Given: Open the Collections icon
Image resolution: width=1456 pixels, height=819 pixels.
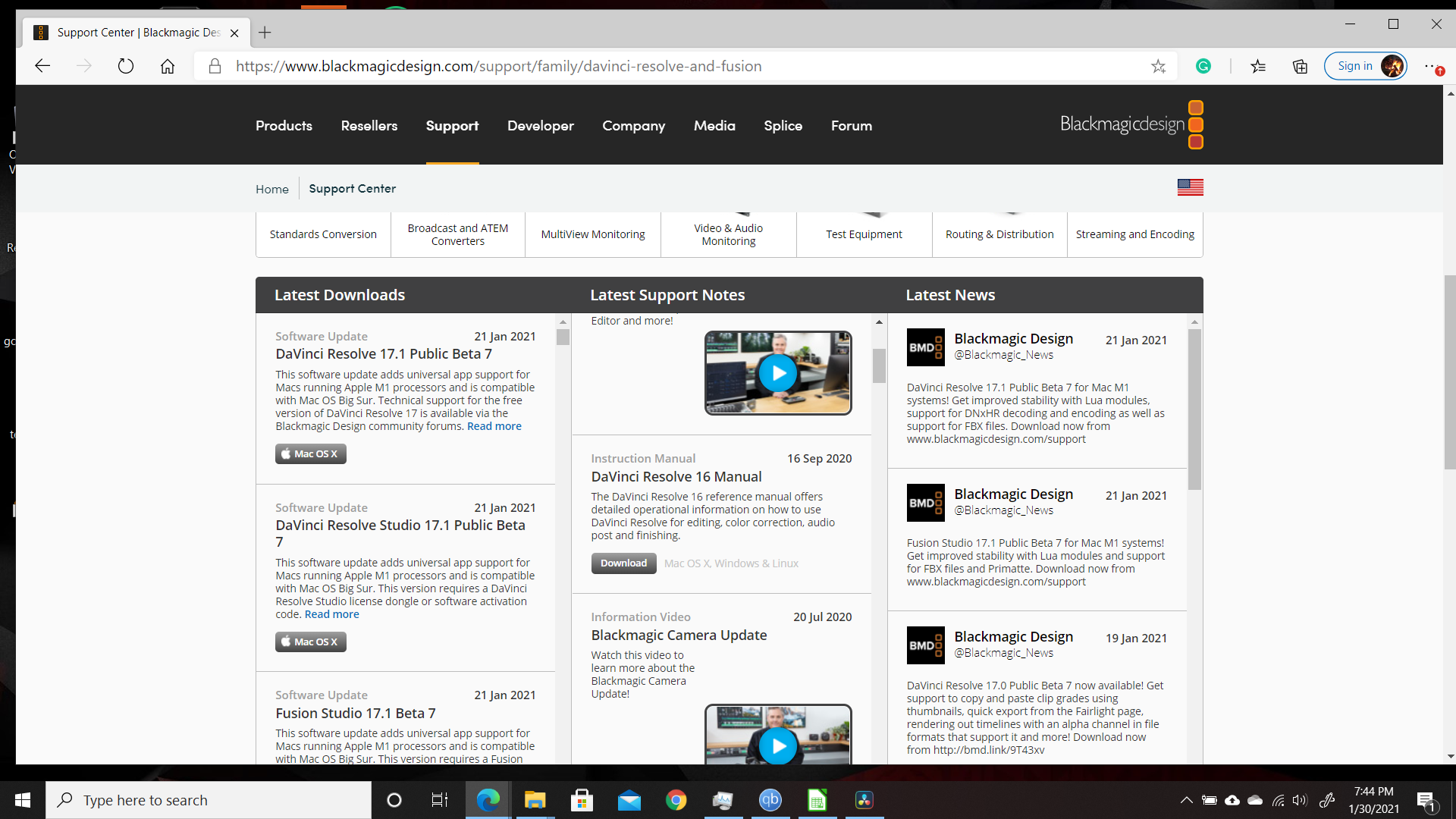Looking at the screenshot, I should click(x=1300, y=66).
